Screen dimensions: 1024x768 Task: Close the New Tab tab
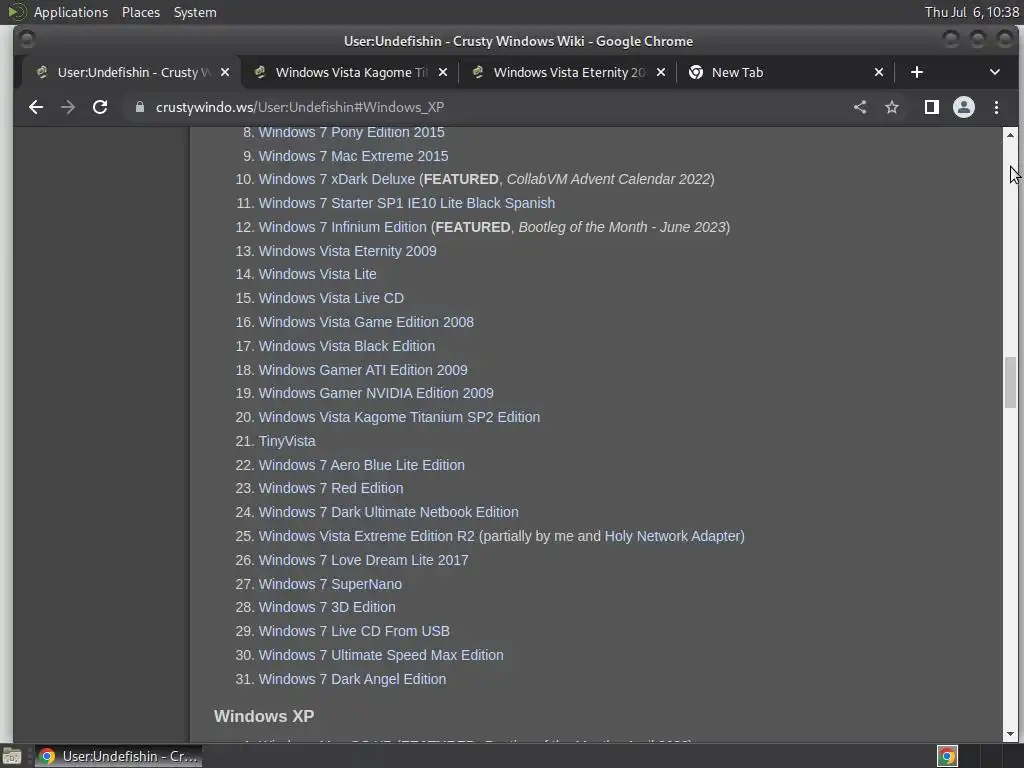pos(879,72)
